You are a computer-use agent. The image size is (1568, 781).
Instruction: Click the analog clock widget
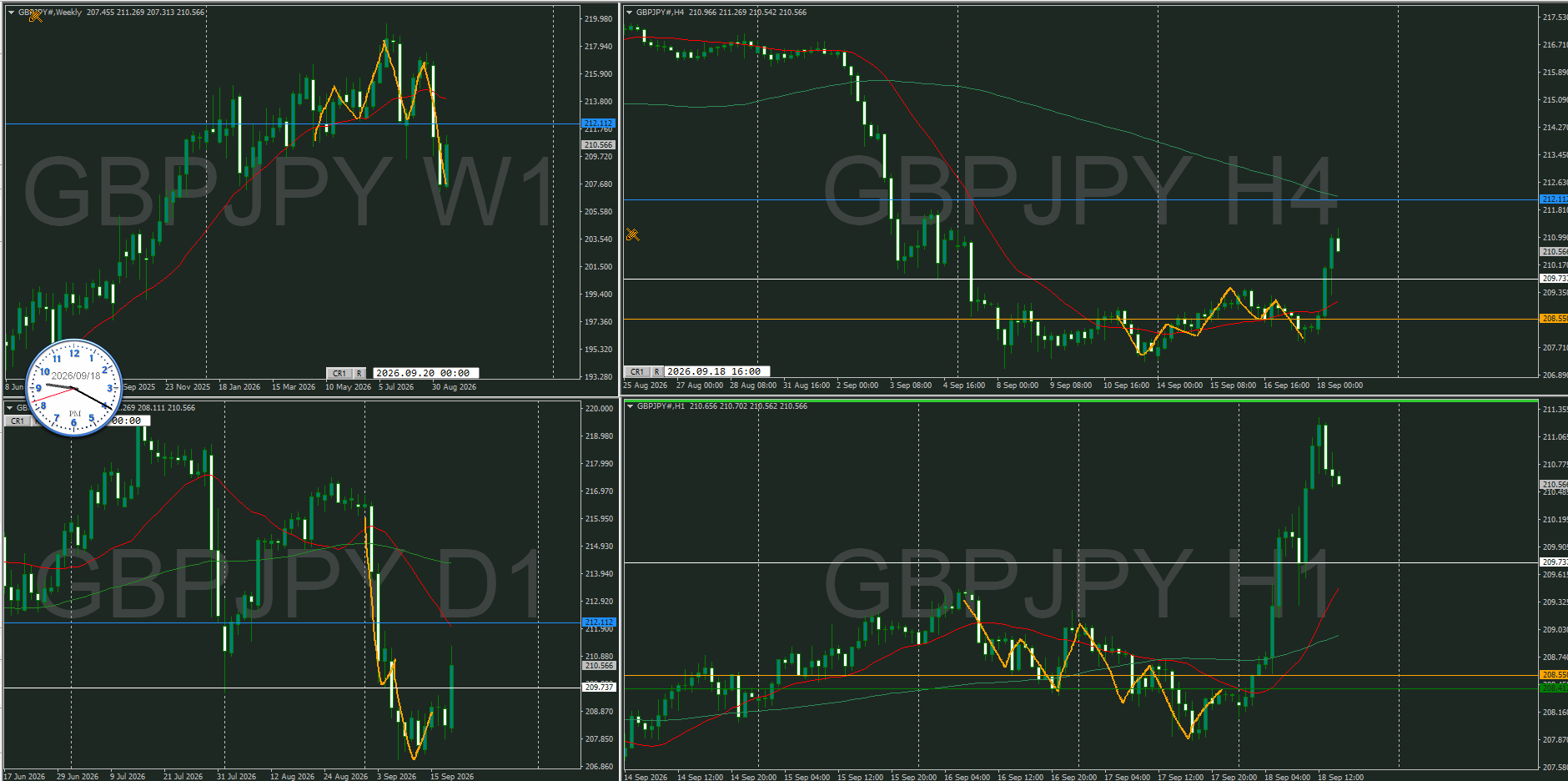point(74,388)
